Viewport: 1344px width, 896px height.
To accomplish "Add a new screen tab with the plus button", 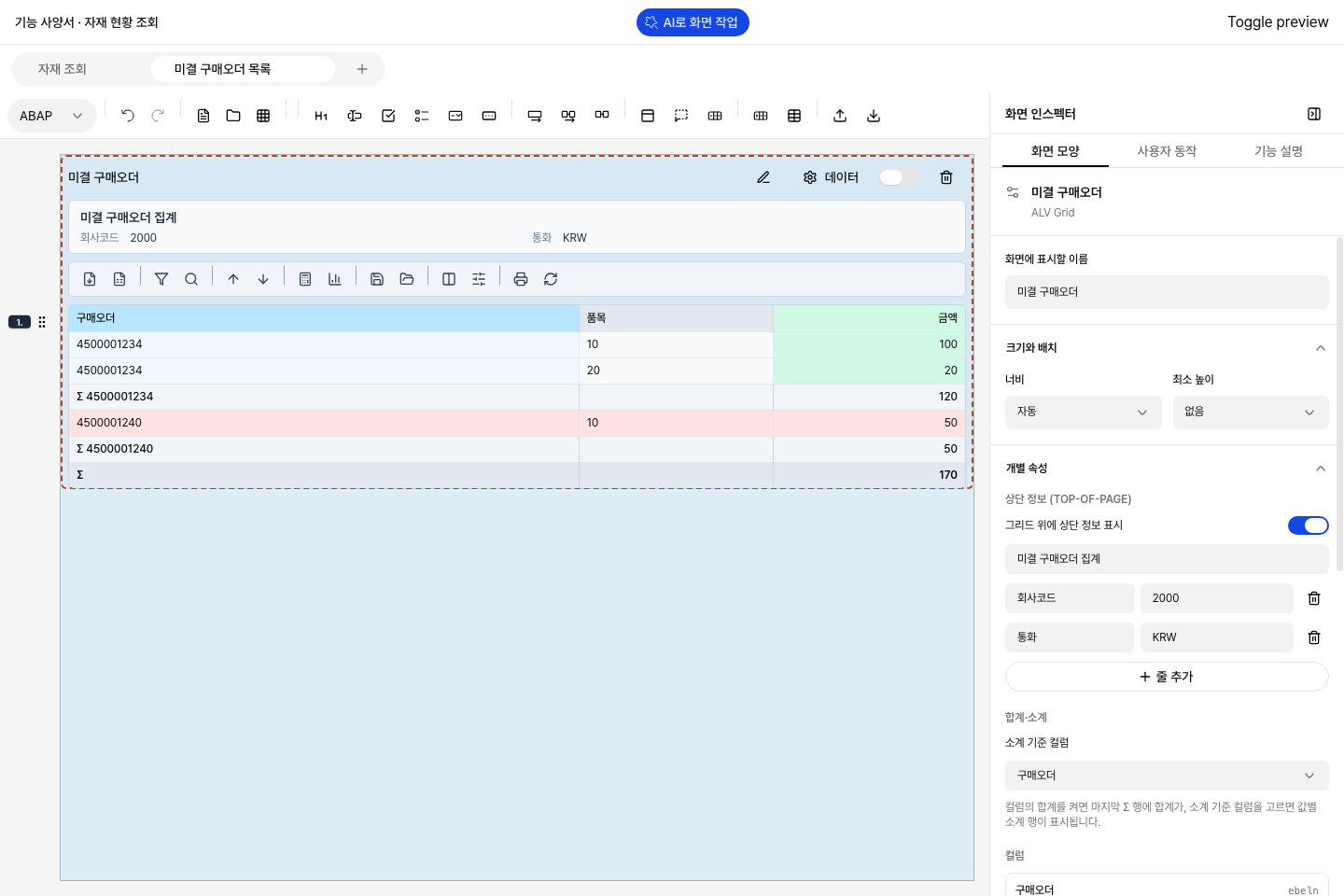I will 362,69.
